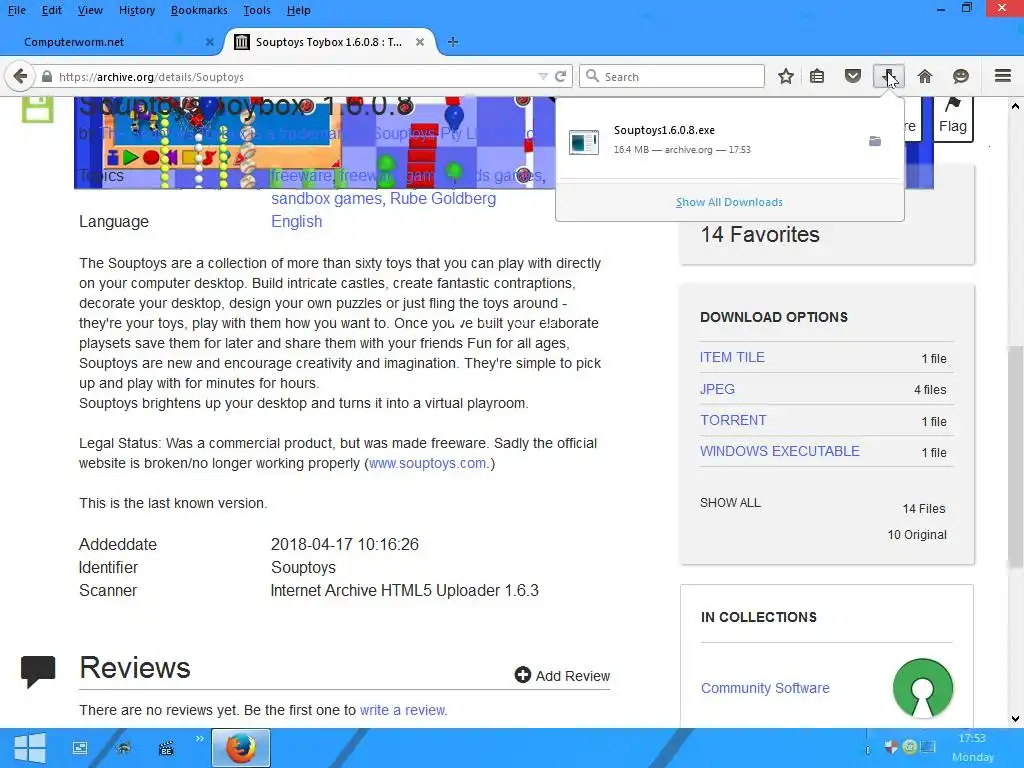The height and width of the screenshot is (768, 1024).
Task: Open the Edit menu
Action: click(x=52, y=10)
